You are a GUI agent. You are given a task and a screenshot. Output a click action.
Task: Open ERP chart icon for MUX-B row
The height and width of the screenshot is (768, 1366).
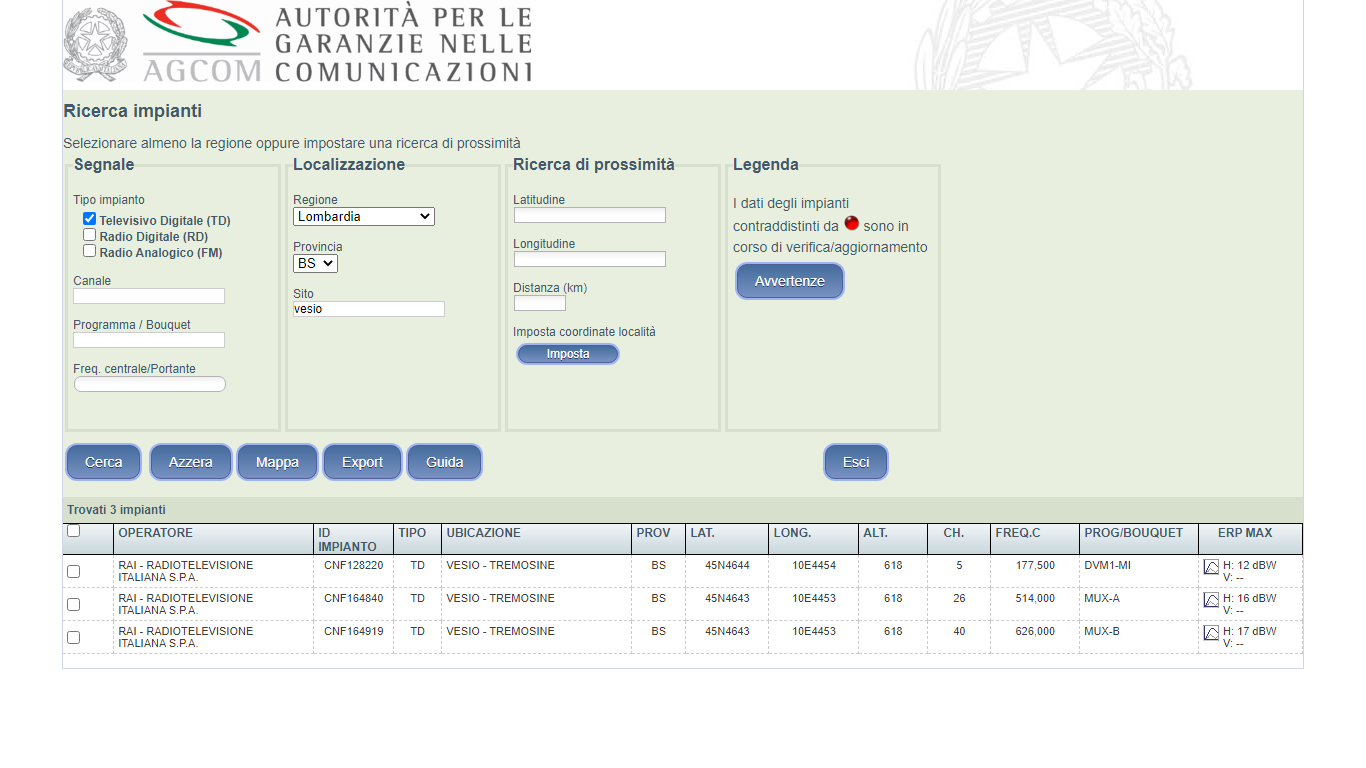[1211, 633]
